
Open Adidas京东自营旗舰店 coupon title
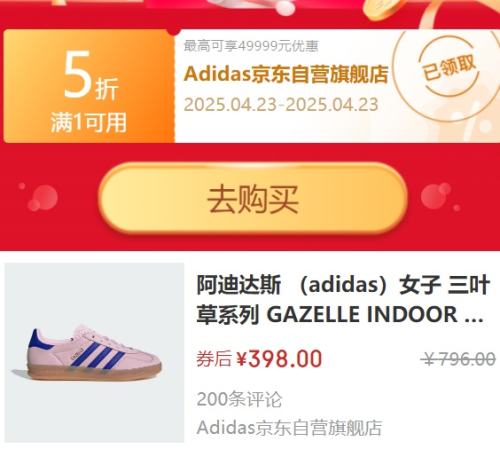(x=286, y=74)
